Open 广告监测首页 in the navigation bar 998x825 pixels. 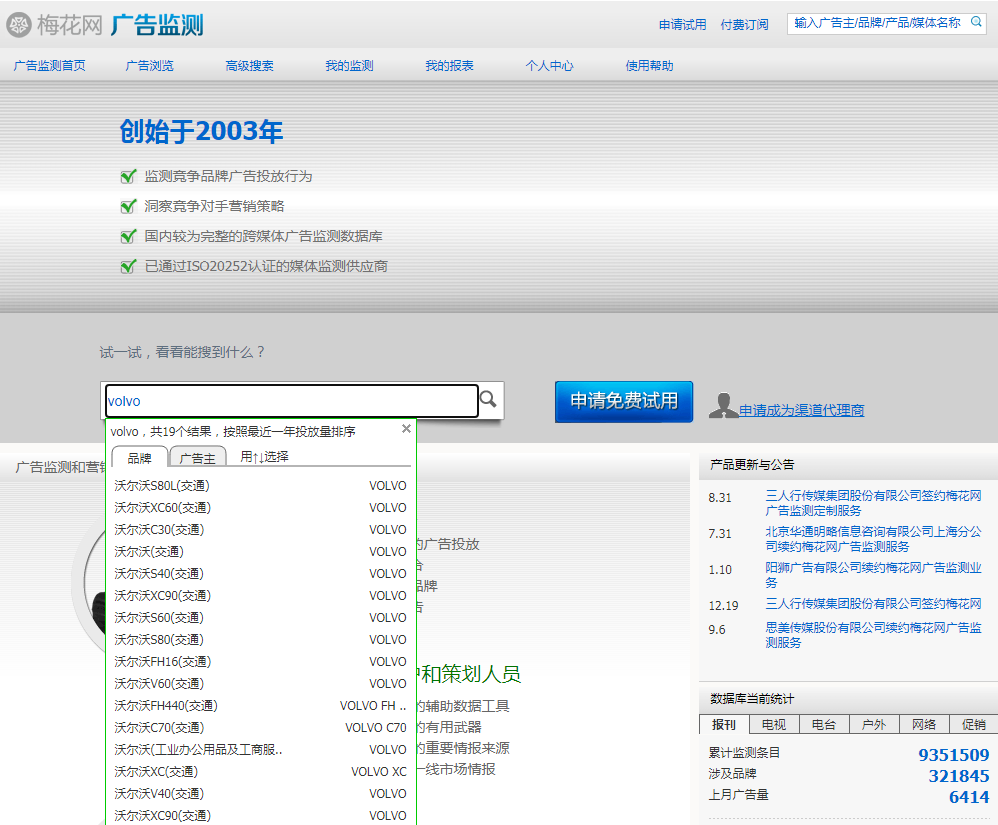click(50, 66)
